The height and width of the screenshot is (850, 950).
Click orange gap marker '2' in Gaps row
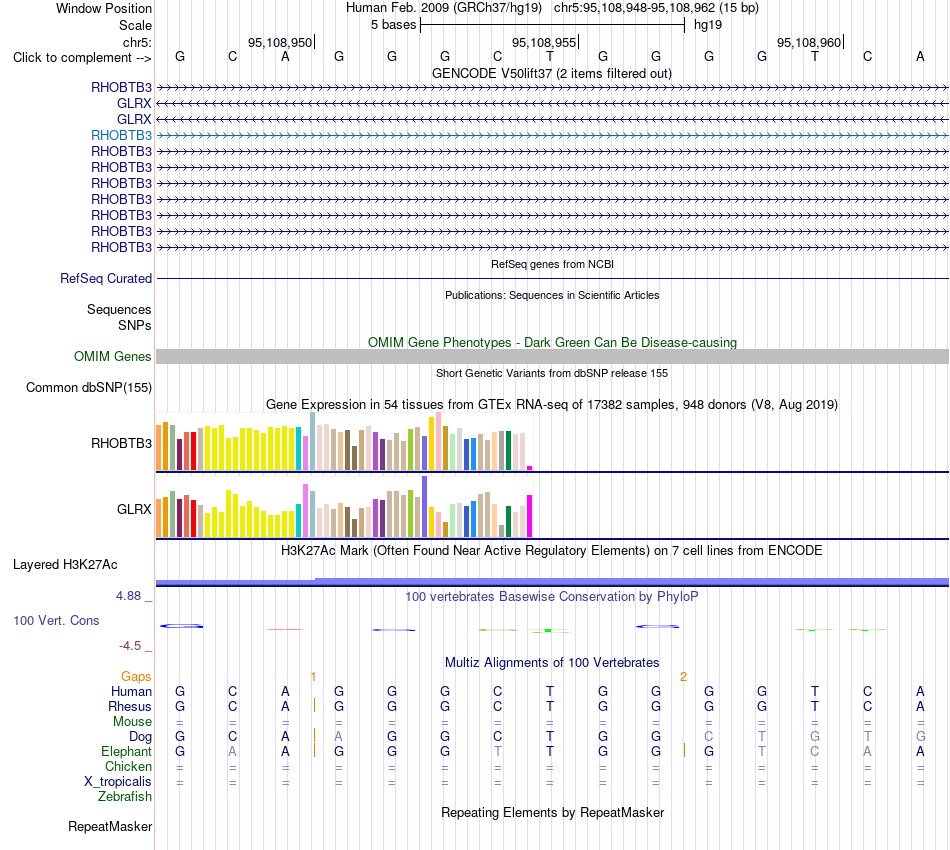click(683, 677)
